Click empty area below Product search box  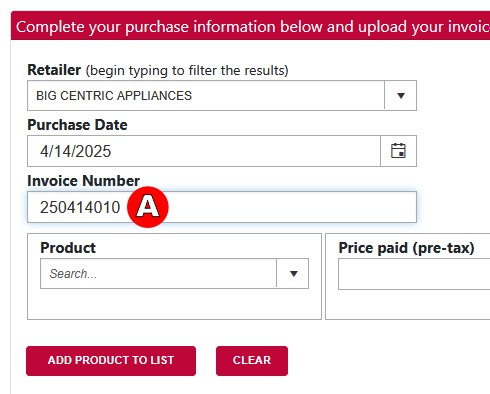(x=174, y=303)
